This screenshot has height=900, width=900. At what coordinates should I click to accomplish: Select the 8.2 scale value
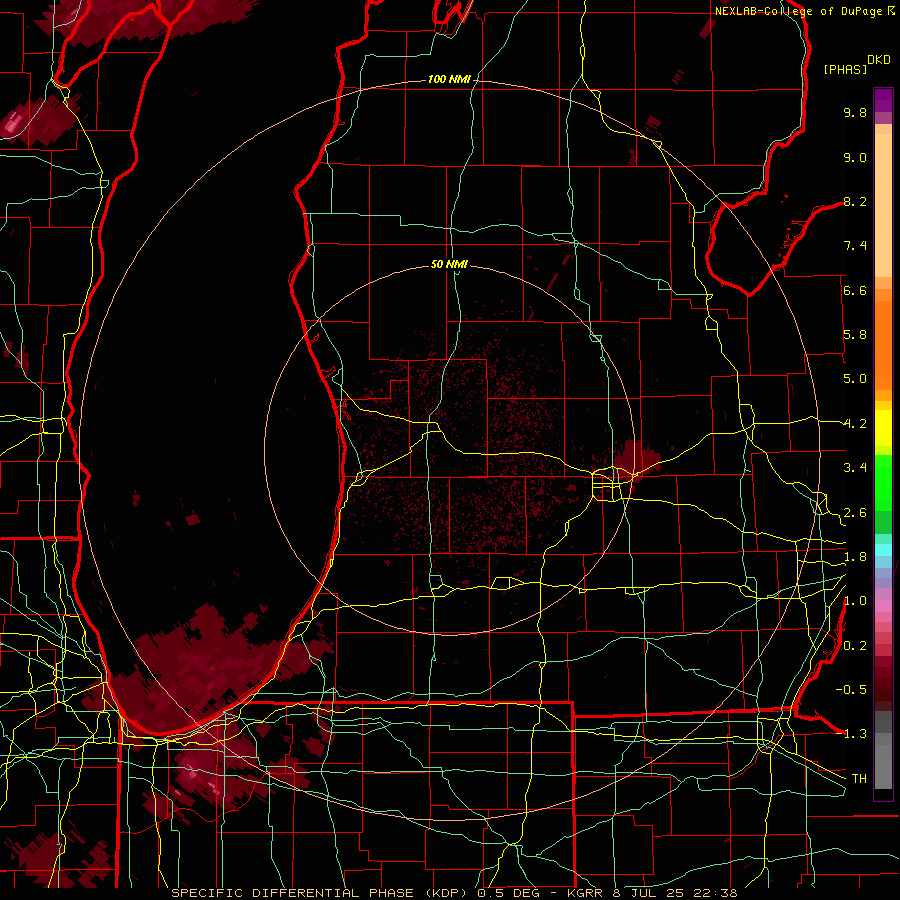click(855, 201)
